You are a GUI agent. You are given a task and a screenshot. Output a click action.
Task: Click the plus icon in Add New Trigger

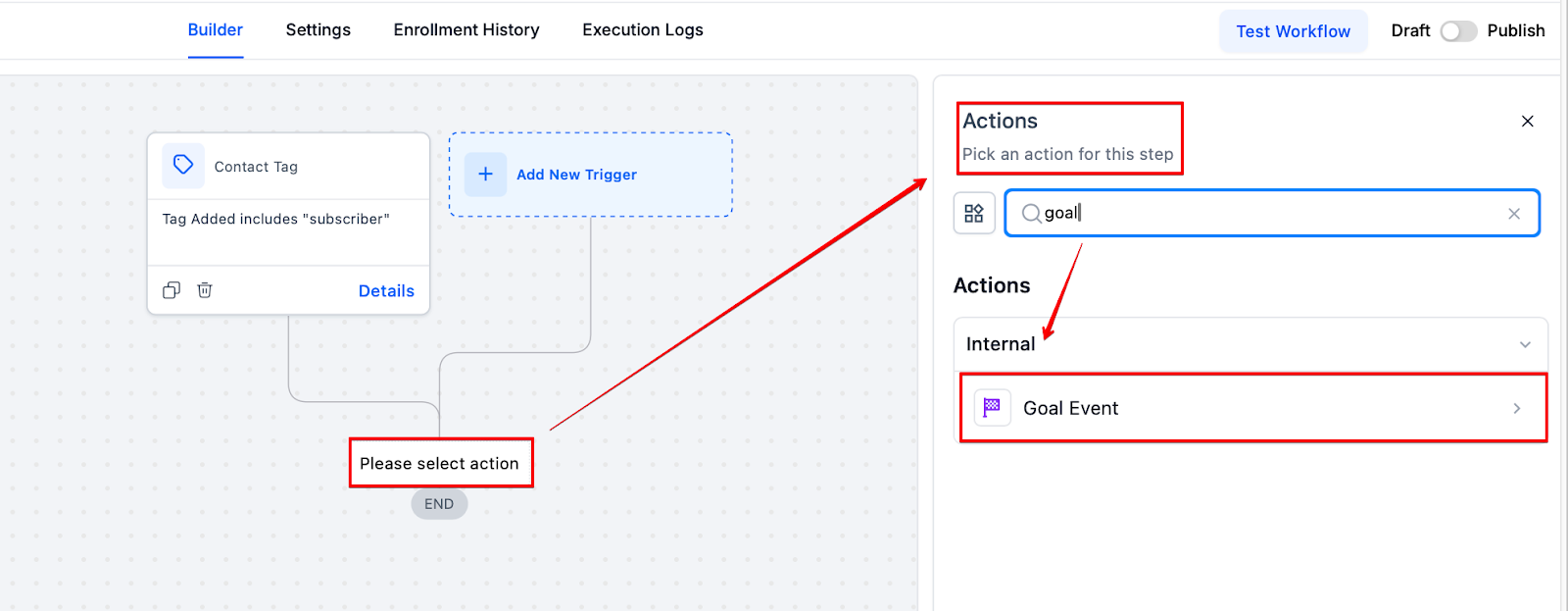(x=485, y=175)
